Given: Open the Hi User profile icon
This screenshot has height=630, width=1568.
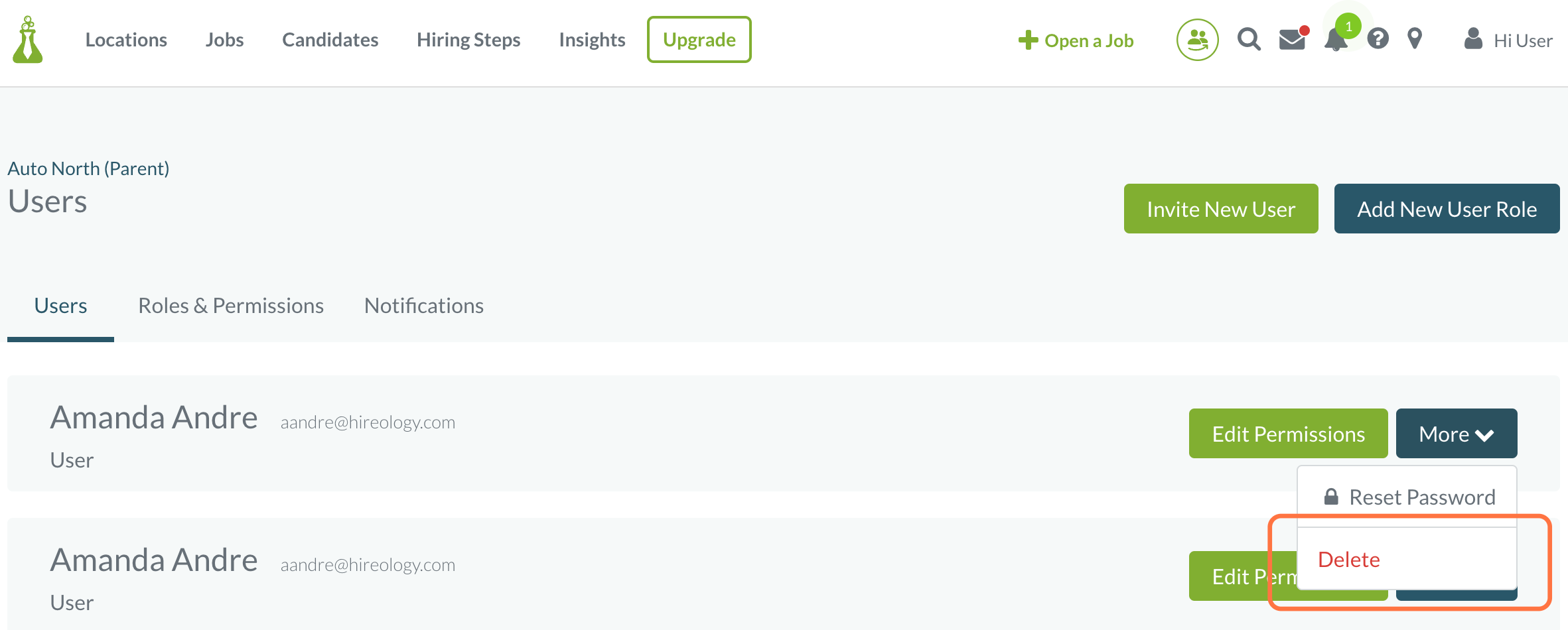Looking at the screenshot, I should pos(1472,40).
